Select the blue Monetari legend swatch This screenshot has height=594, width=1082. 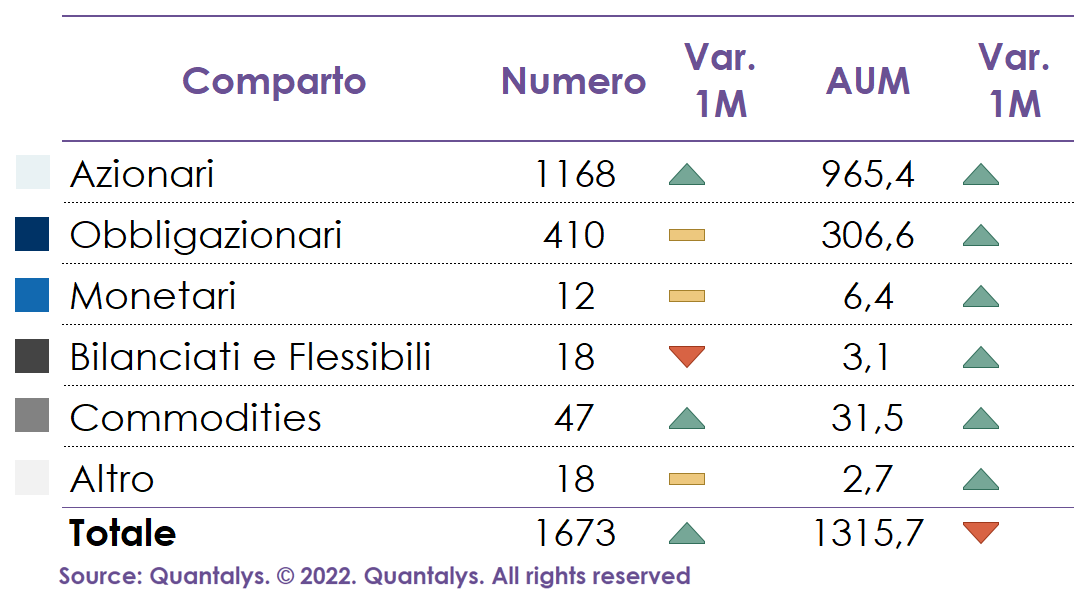[x=32, y=295]
